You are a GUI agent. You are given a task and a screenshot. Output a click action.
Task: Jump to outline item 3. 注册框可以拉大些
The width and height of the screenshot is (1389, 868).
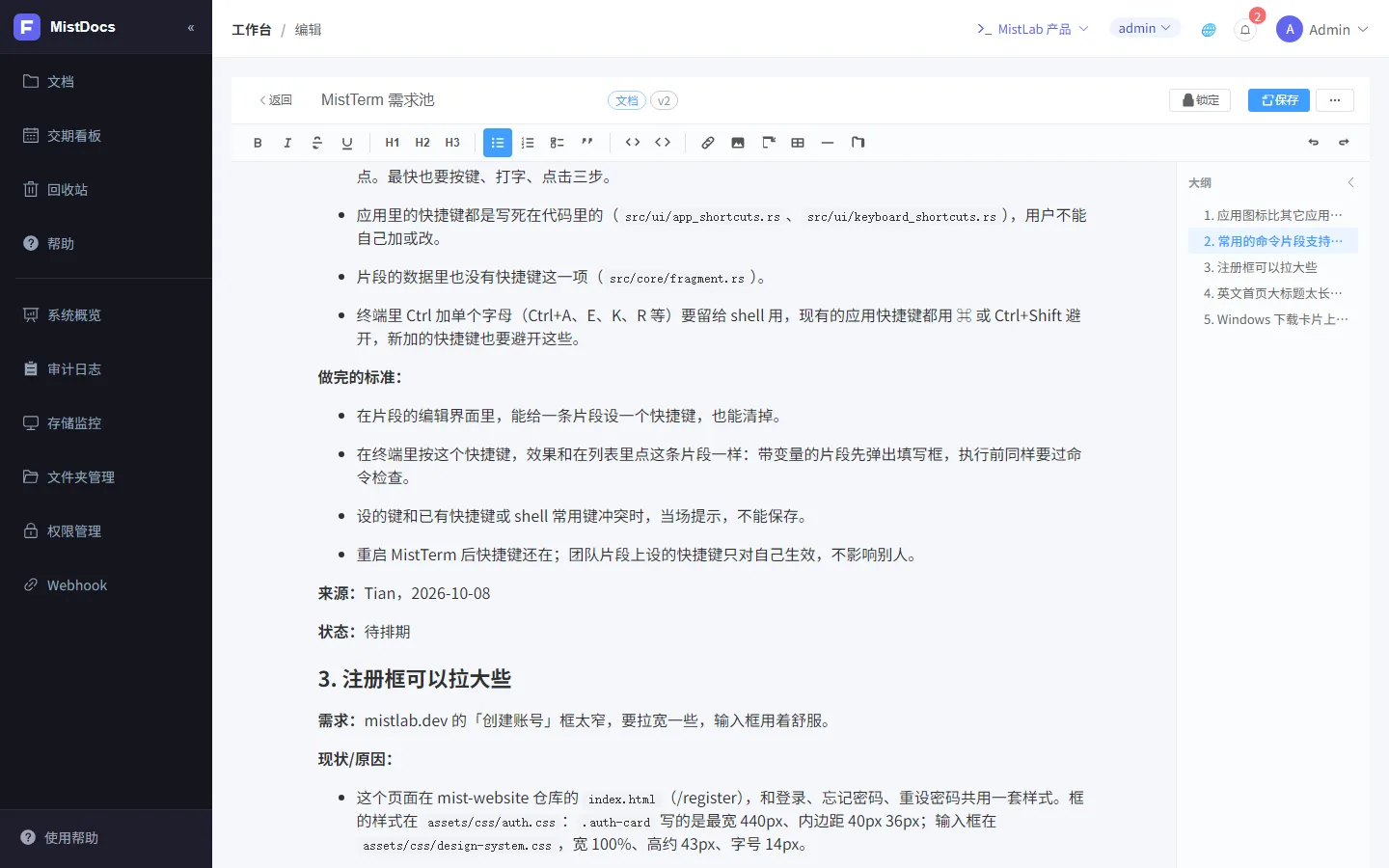(1273, 267)
